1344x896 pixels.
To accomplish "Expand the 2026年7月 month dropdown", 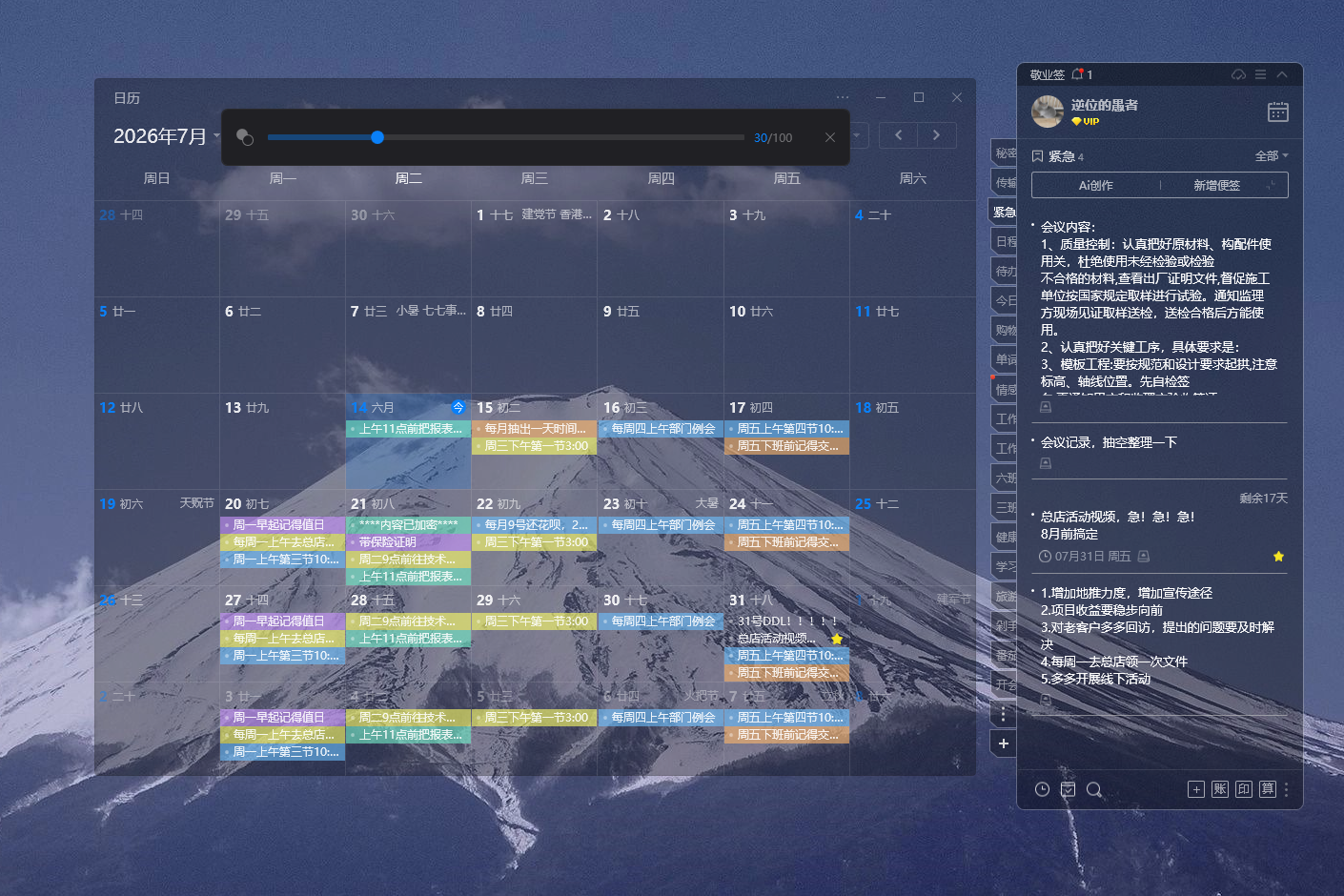I will pos(216,136).
